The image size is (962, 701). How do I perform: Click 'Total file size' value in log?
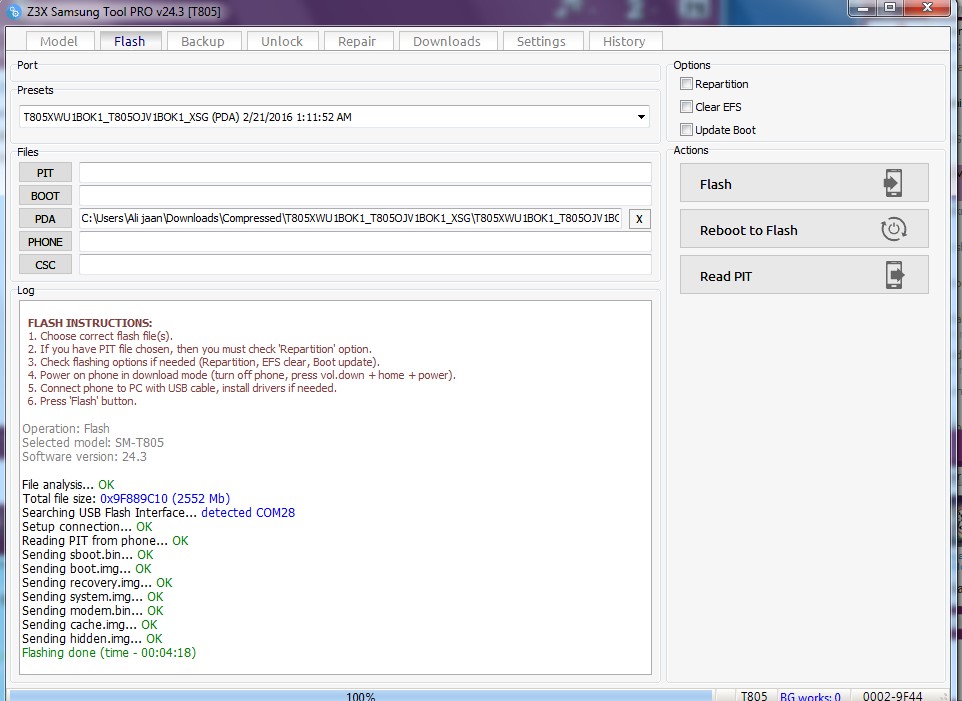point(165,498)
